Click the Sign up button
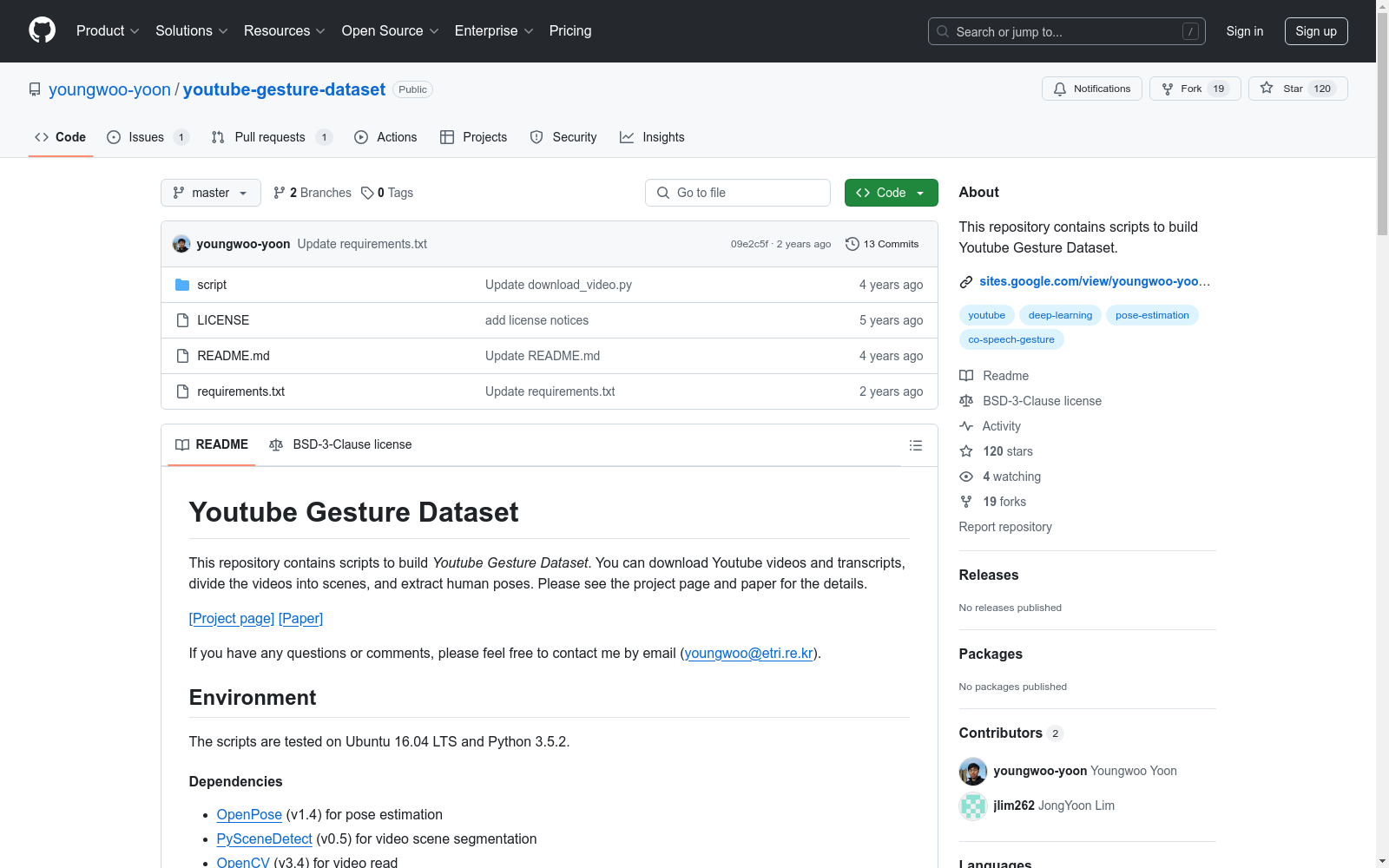The image size is (1389, 868). coord(1316,31)
